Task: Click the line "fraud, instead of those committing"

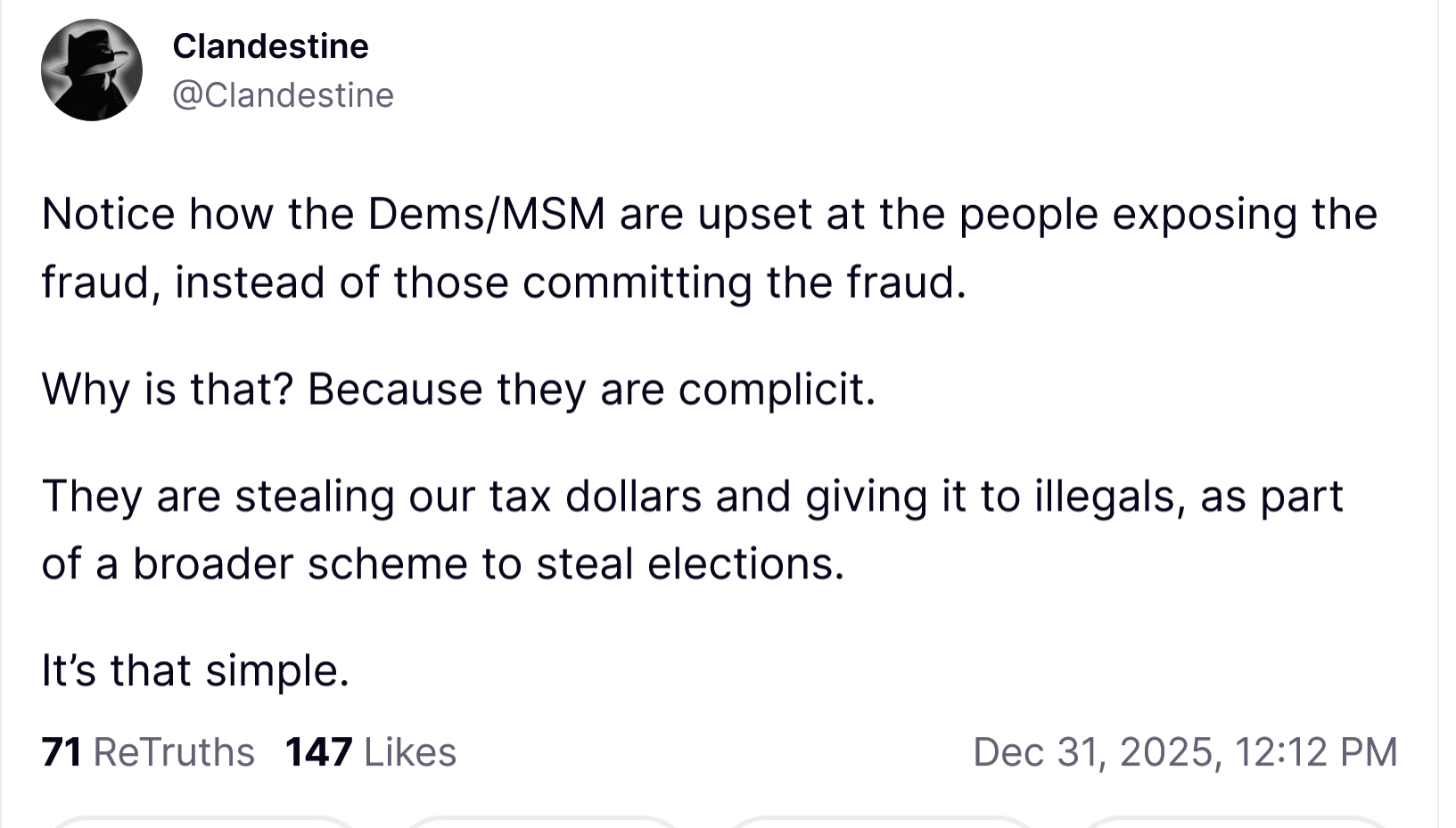Action: click(x=504, y=283)
